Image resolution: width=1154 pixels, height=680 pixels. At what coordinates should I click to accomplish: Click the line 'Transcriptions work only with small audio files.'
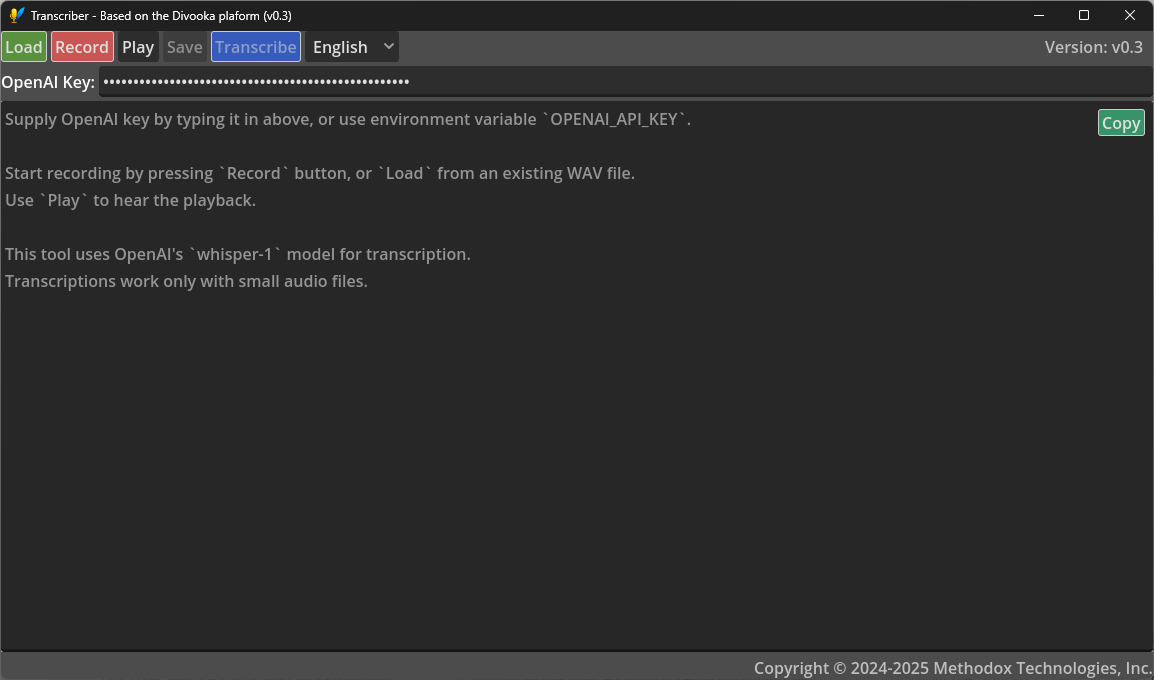click(186, 281)
